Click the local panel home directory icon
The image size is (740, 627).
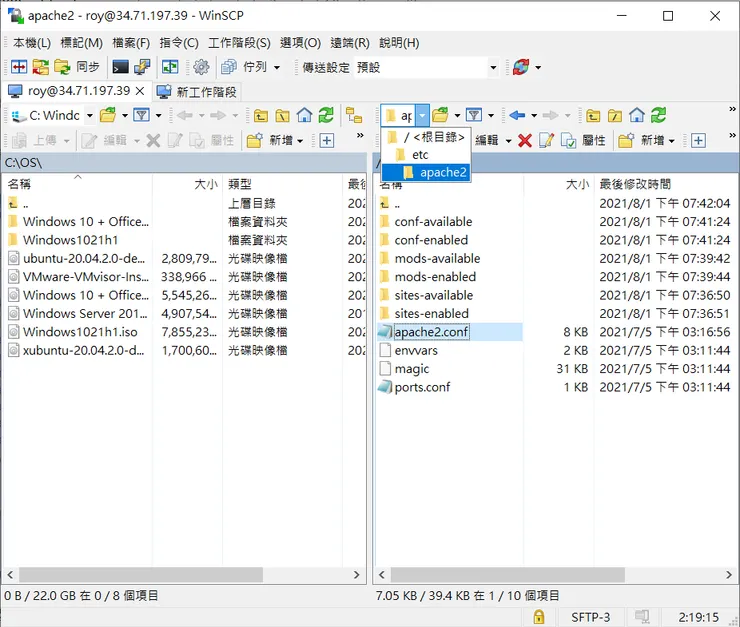tap(304, 115)
